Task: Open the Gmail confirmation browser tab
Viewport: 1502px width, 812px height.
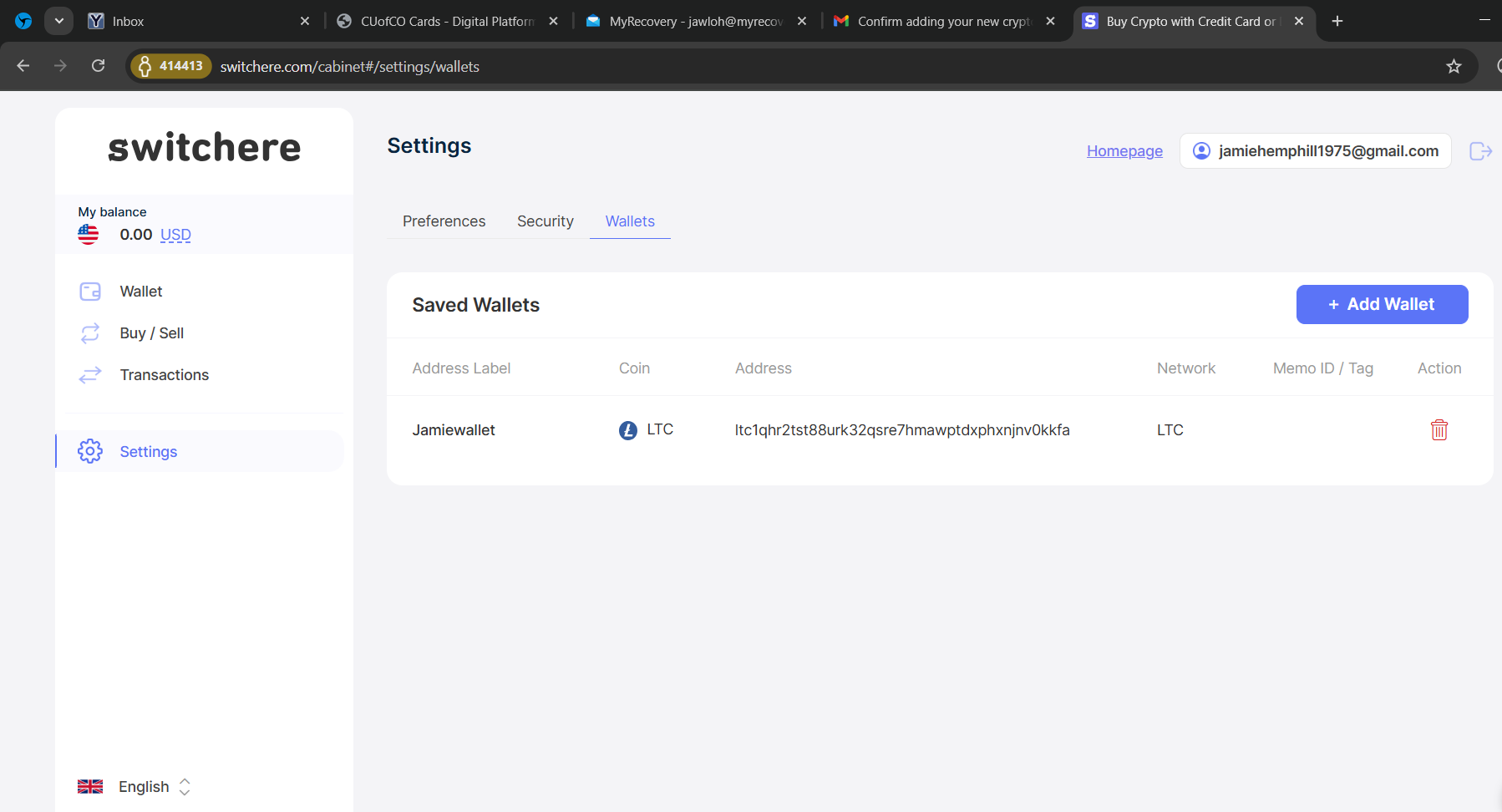Action: tap(944, 21)
